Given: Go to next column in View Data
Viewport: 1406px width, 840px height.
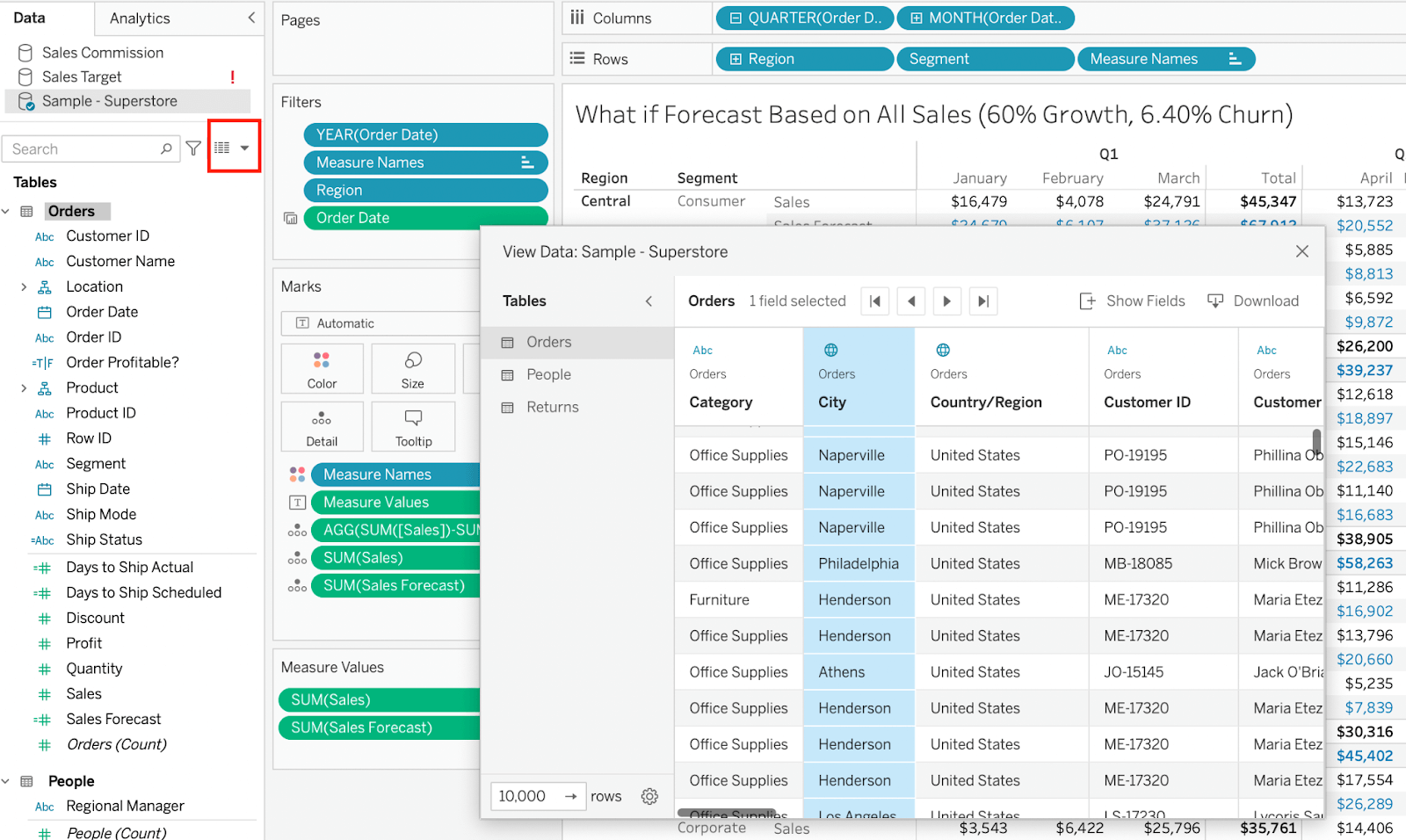Looking at the screenshot, I should coord(947,301).
